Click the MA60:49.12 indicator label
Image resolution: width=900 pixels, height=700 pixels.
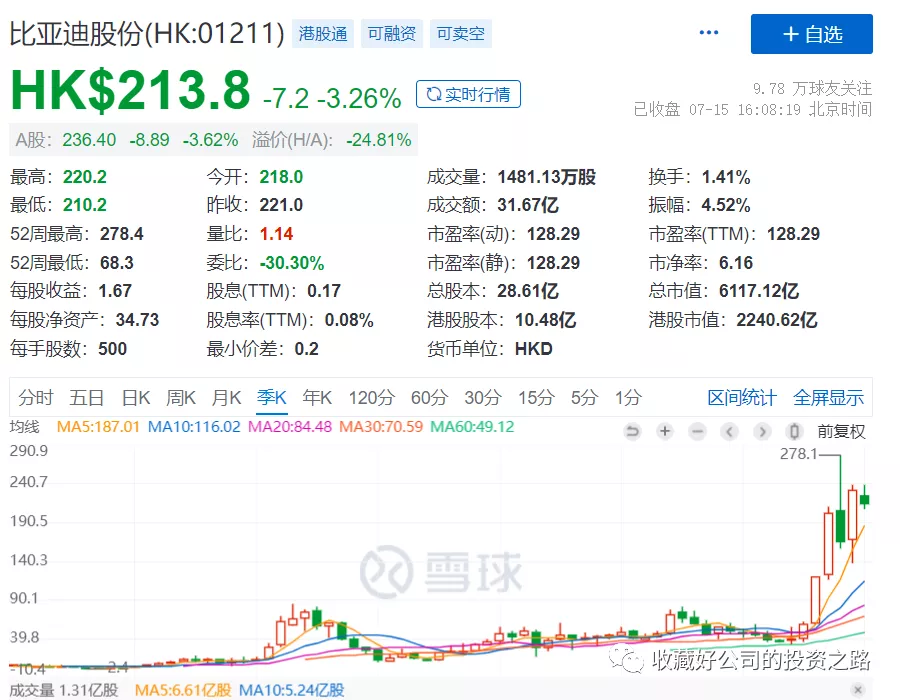472,427
